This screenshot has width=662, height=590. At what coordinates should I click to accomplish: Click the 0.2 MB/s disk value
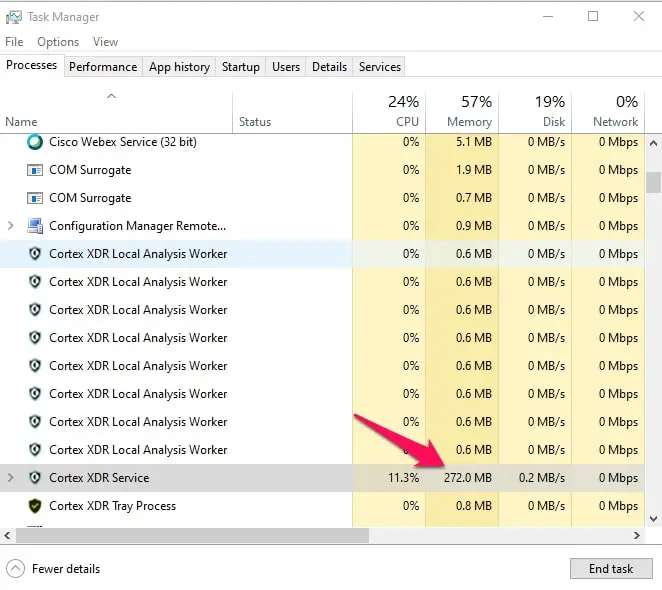click(x=542, y=478)
